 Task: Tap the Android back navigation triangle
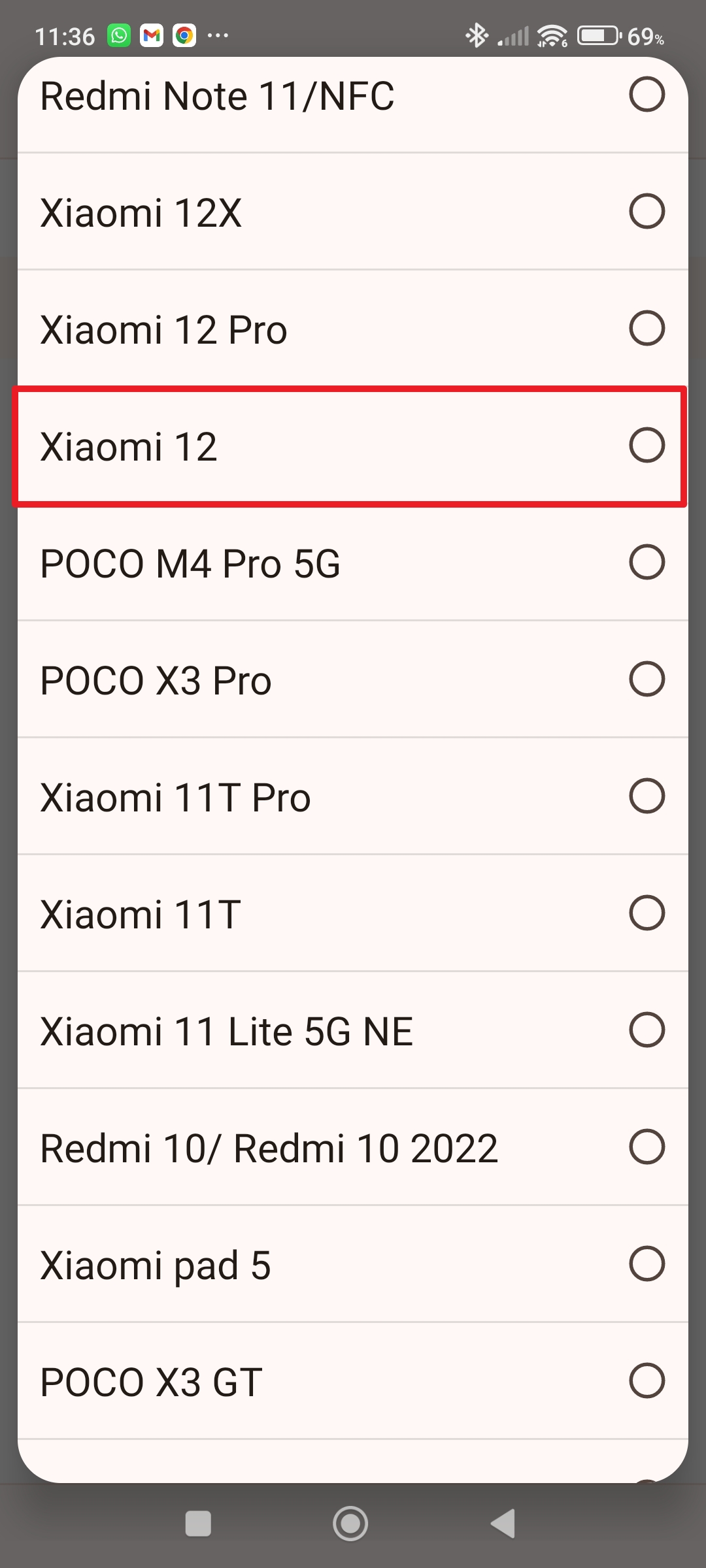[504, 1524]
